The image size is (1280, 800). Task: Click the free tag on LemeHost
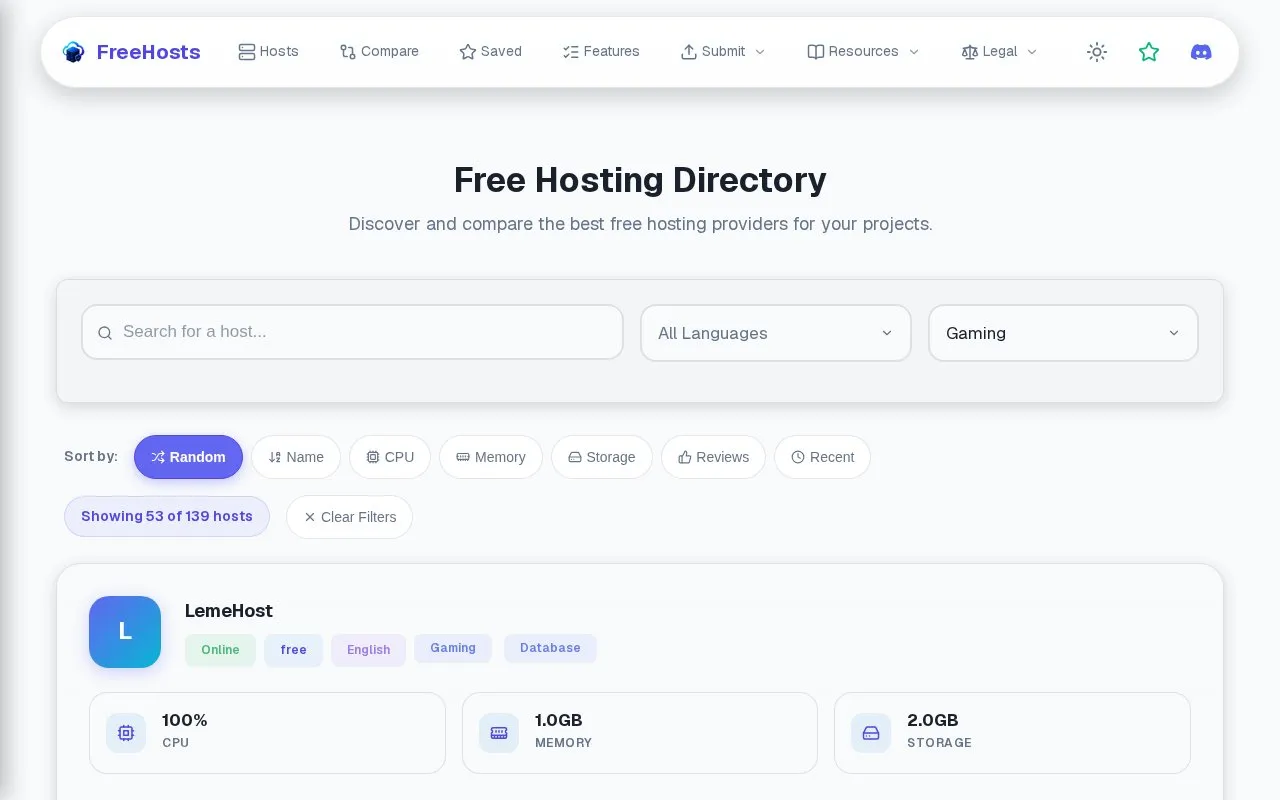(x=293, y=650)
